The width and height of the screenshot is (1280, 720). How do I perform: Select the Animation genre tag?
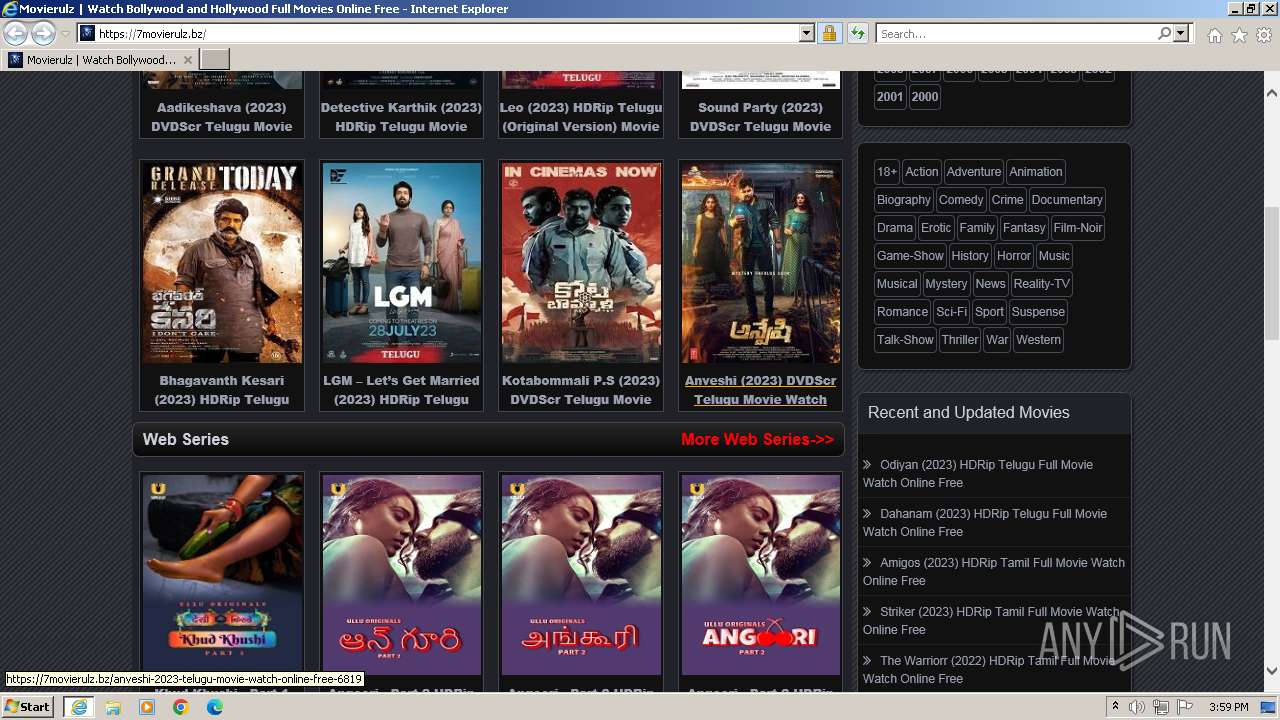(x=1036, y=172)
